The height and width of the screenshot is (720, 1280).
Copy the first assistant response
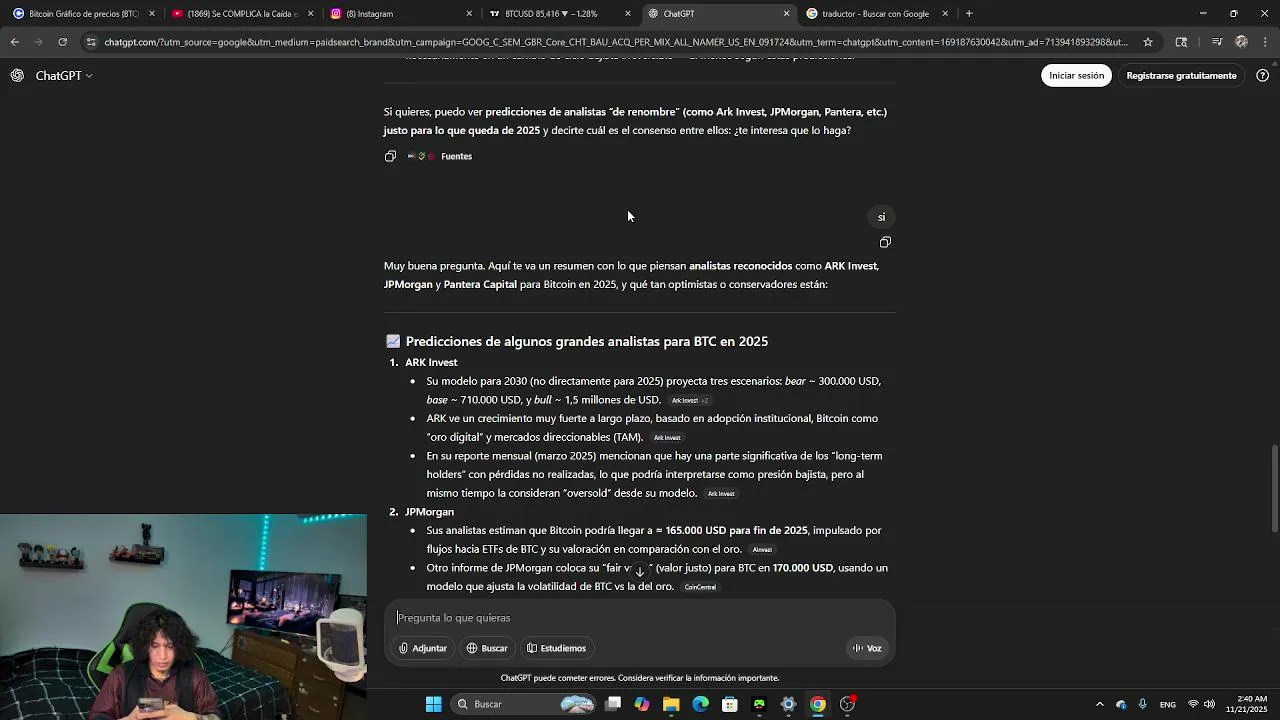390,157
